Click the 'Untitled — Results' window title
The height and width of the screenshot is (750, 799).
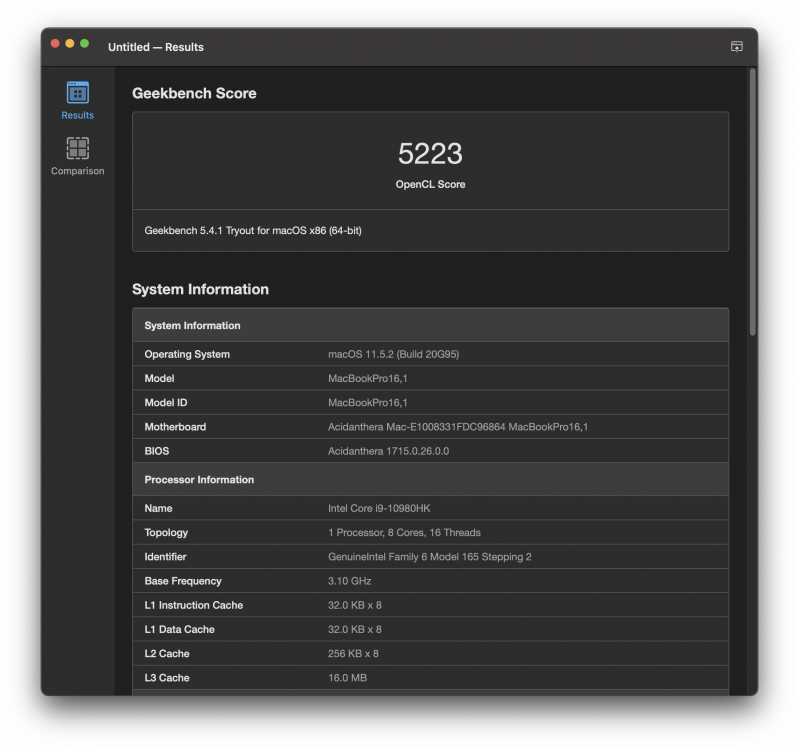[156, 47]
